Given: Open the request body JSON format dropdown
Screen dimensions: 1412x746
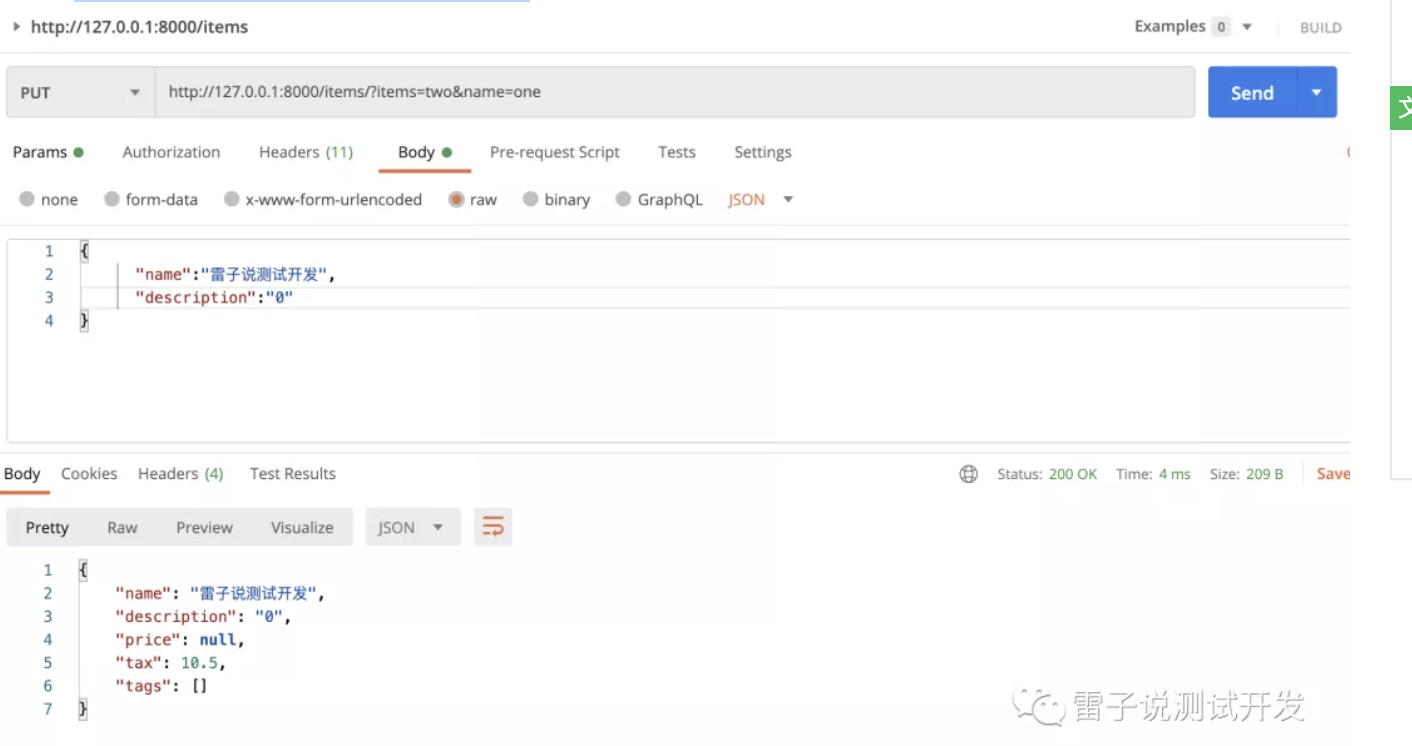Looking at the screenshot, I should [x=760, y=199].
